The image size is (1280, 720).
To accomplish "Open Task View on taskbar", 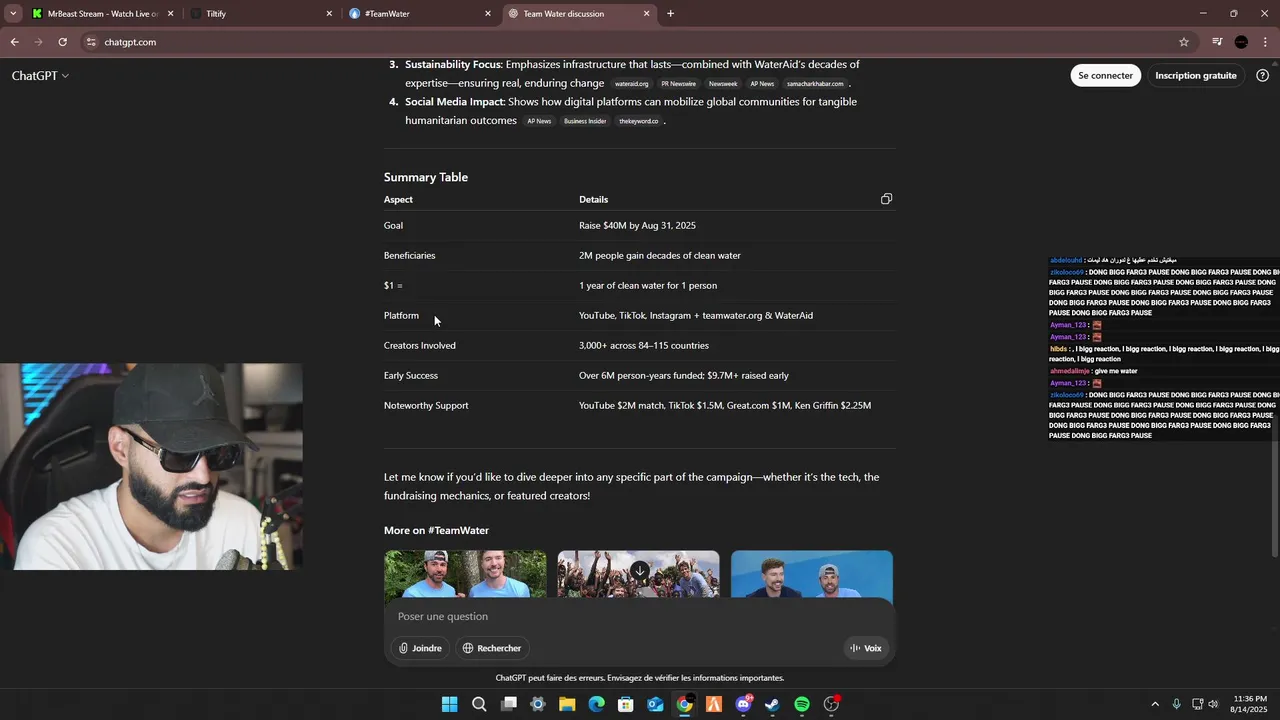I will pyautogui.click(x=508, y=704).
